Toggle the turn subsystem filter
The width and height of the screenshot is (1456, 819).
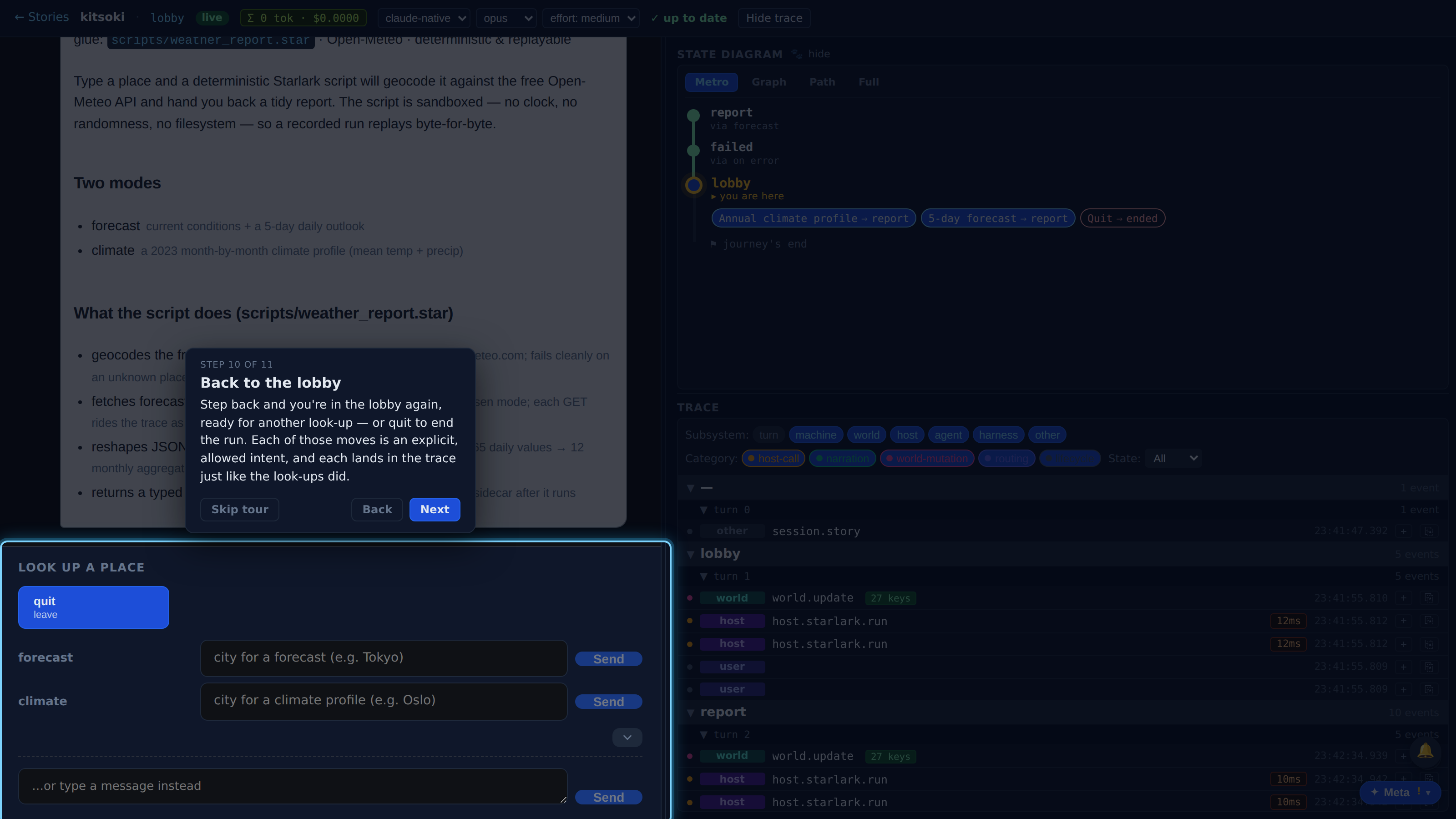[768, 435]
